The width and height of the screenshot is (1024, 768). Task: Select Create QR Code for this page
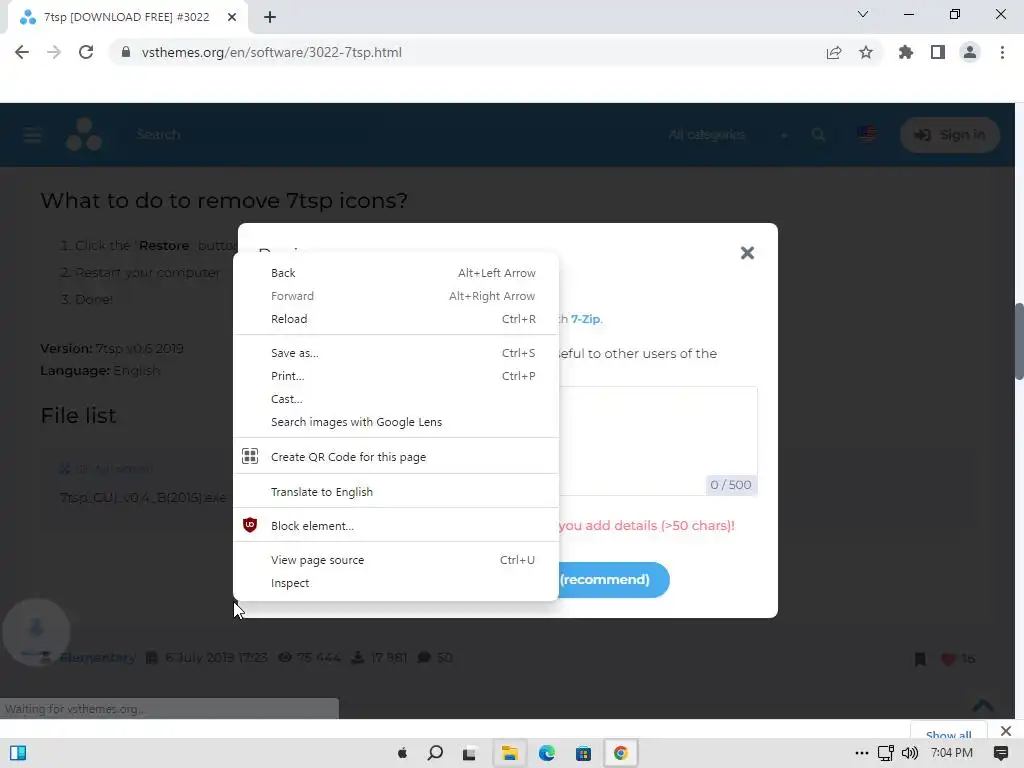396,457
